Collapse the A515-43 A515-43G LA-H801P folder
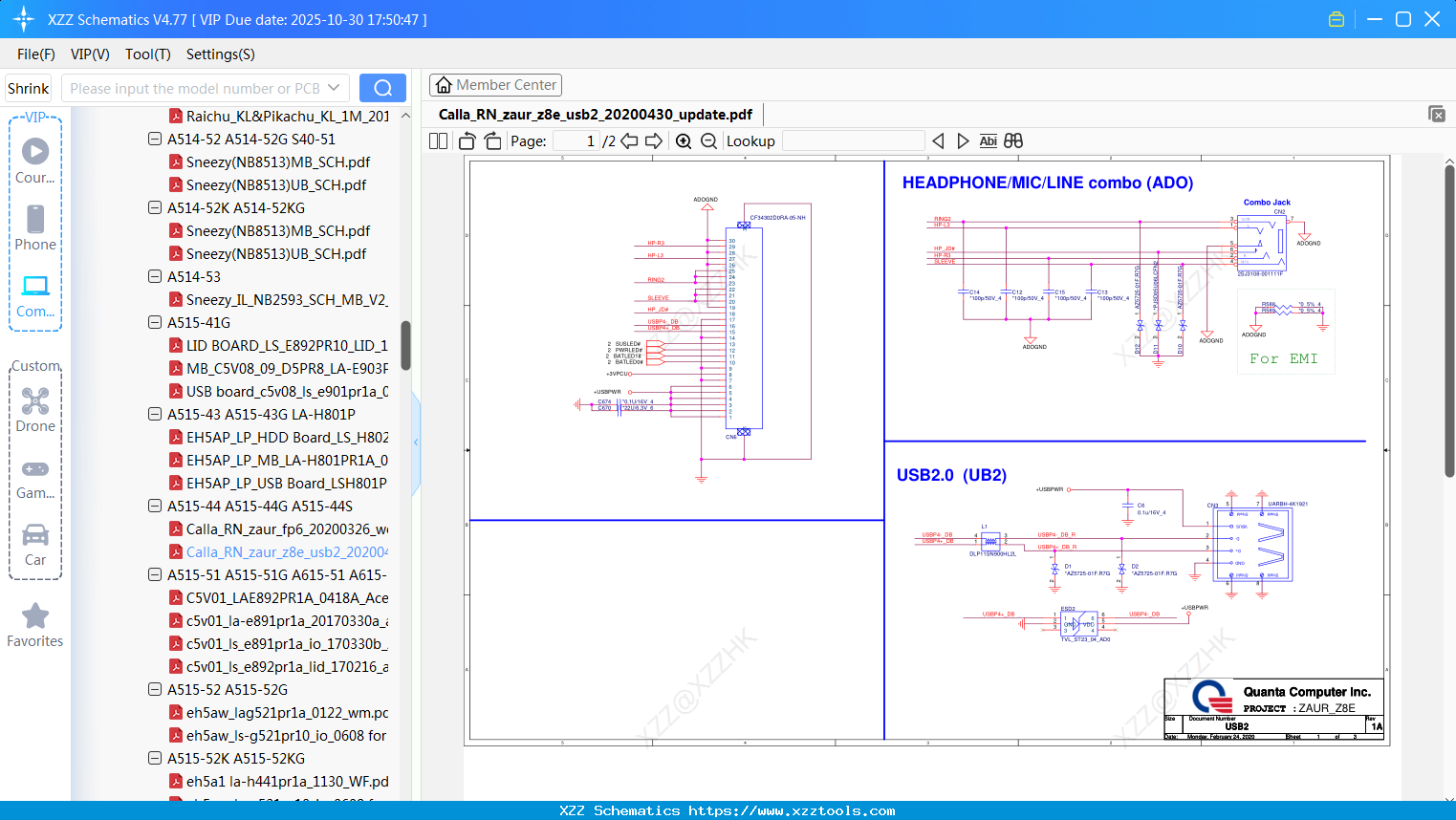Screen dimensions: 1456x820 tap(155, 414)
